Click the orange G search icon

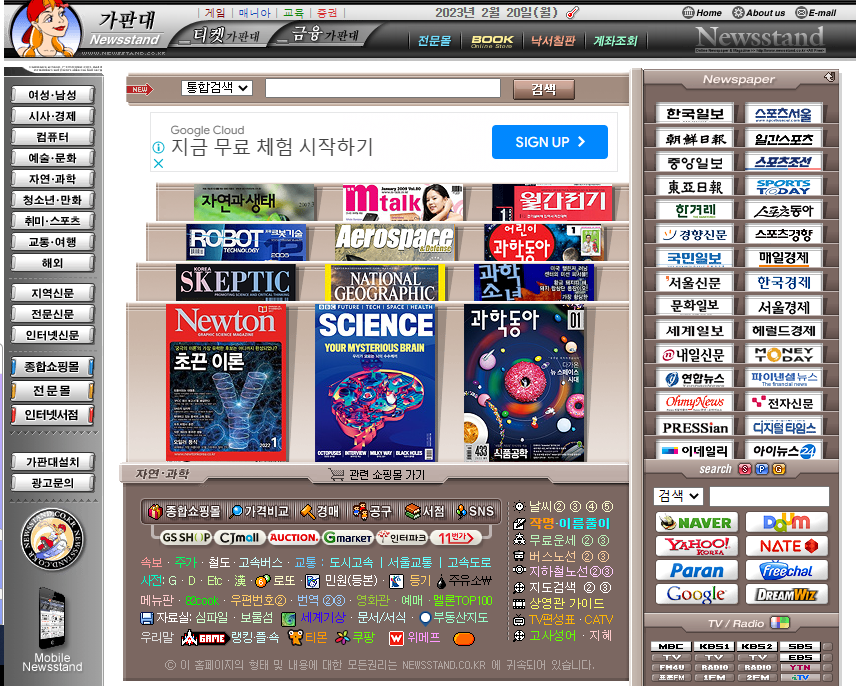[779, 469]
